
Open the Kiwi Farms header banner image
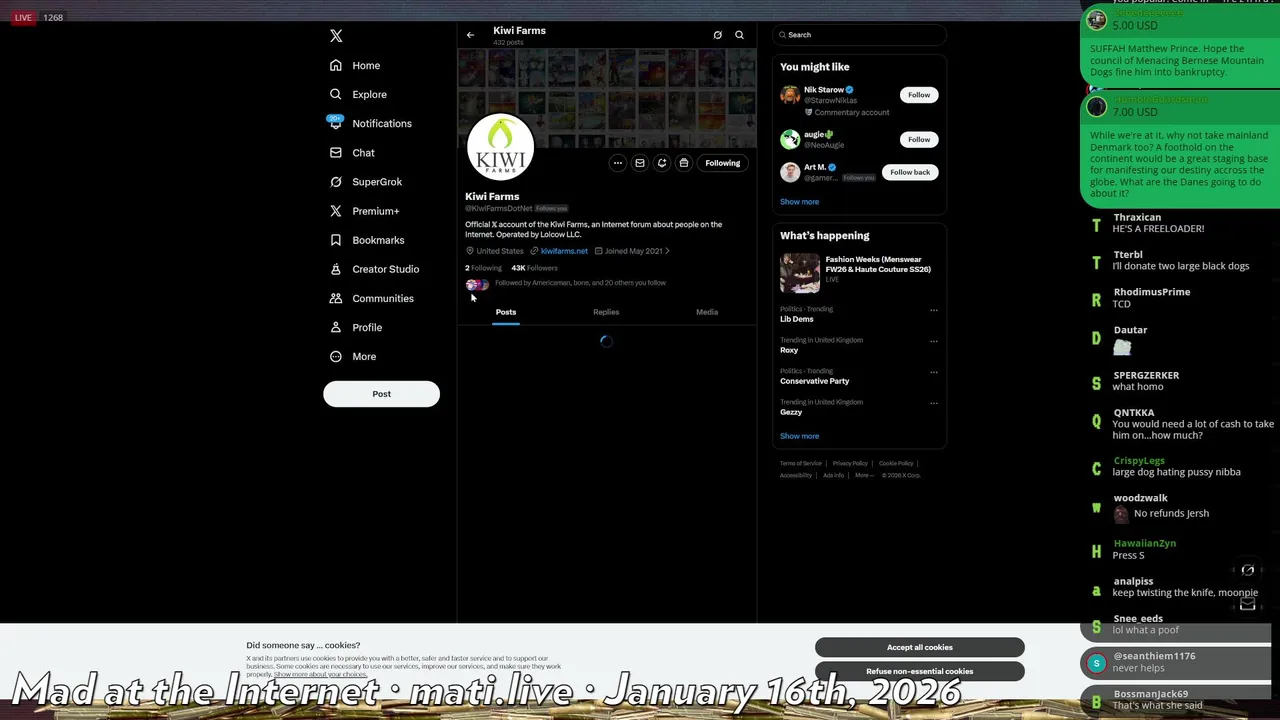click(607, 98)
